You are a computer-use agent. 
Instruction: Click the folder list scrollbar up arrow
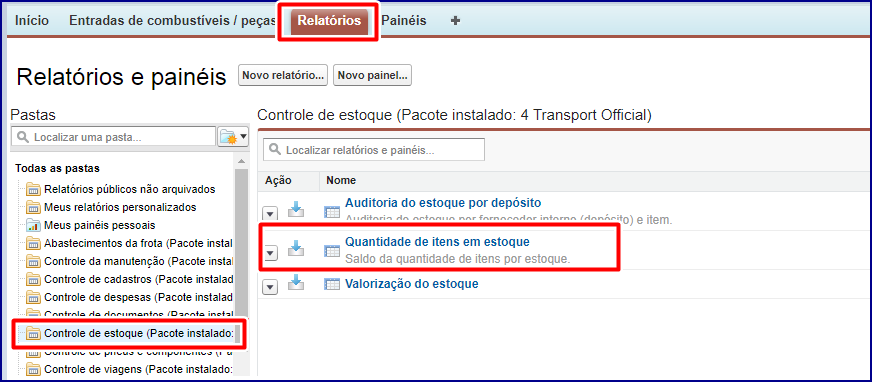point(241,161)
